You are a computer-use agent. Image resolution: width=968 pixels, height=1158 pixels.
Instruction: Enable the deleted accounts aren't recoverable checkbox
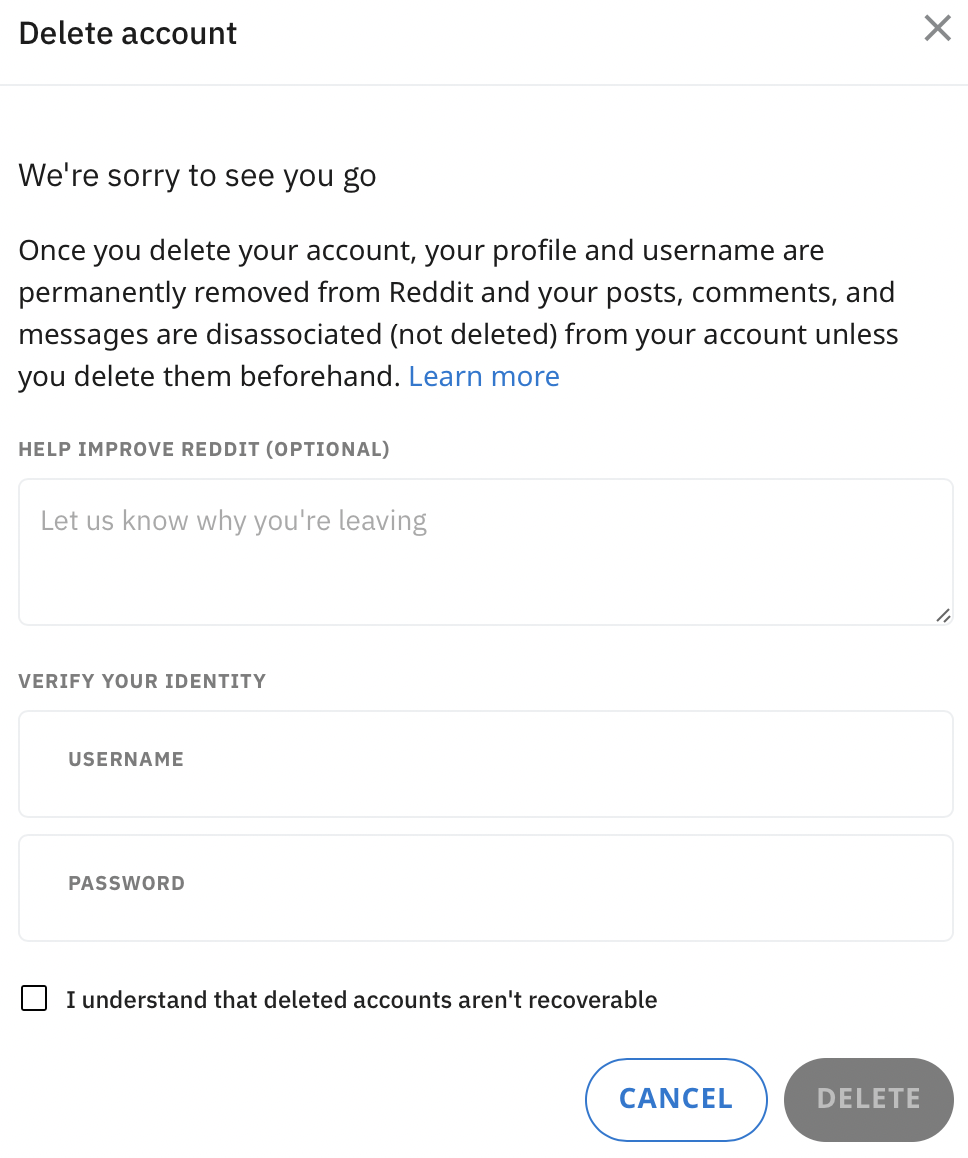(x=34, y=997)
